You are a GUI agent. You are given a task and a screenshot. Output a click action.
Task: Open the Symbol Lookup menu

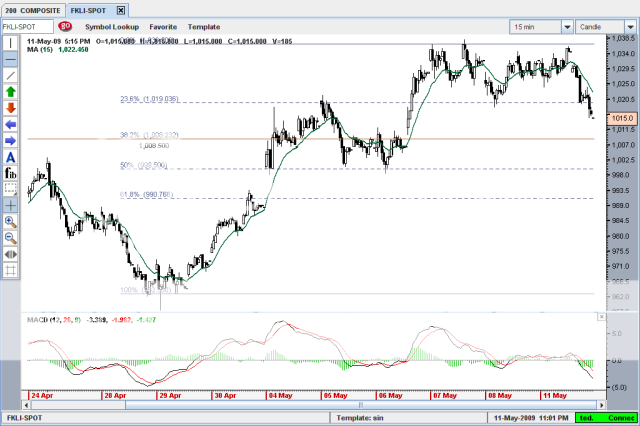pyautogui.click(x=112, y=26)
